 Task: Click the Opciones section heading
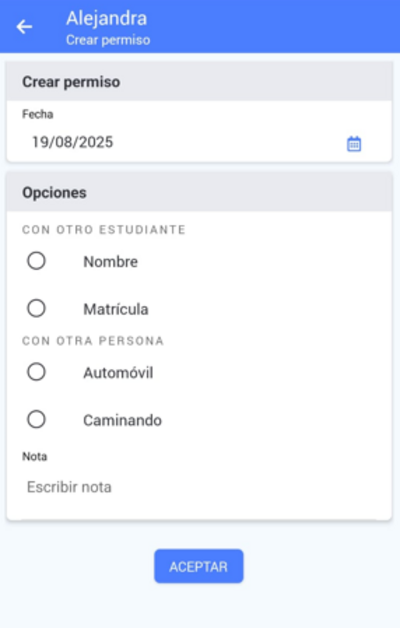coord(54,193)
